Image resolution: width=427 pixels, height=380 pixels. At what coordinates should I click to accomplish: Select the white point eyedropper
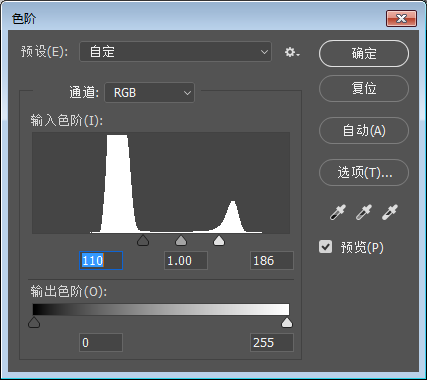[x=390, y=213]
